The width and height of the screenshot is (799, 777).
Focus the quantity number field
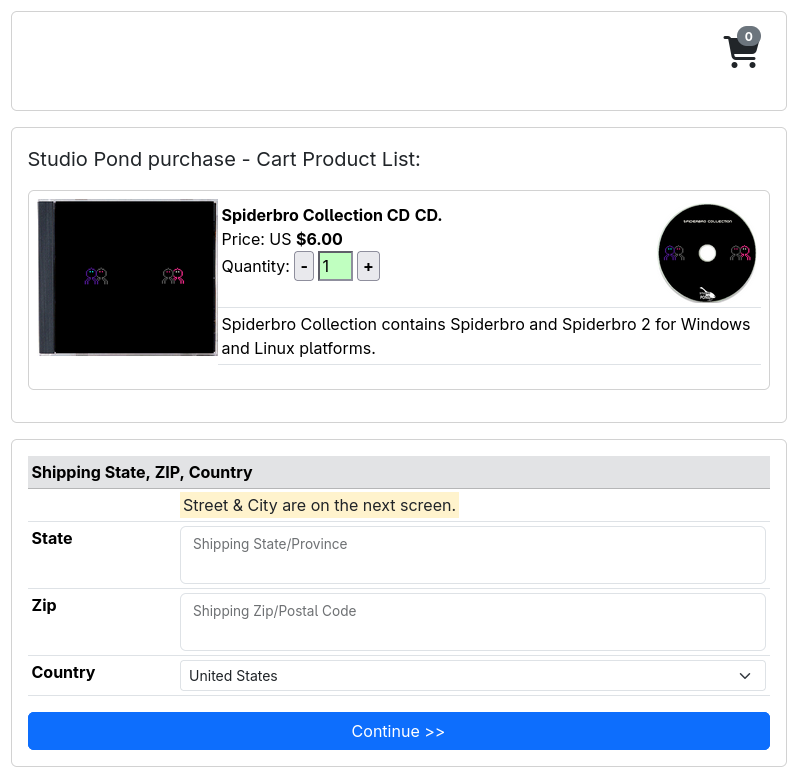click(x=335, y=267)
